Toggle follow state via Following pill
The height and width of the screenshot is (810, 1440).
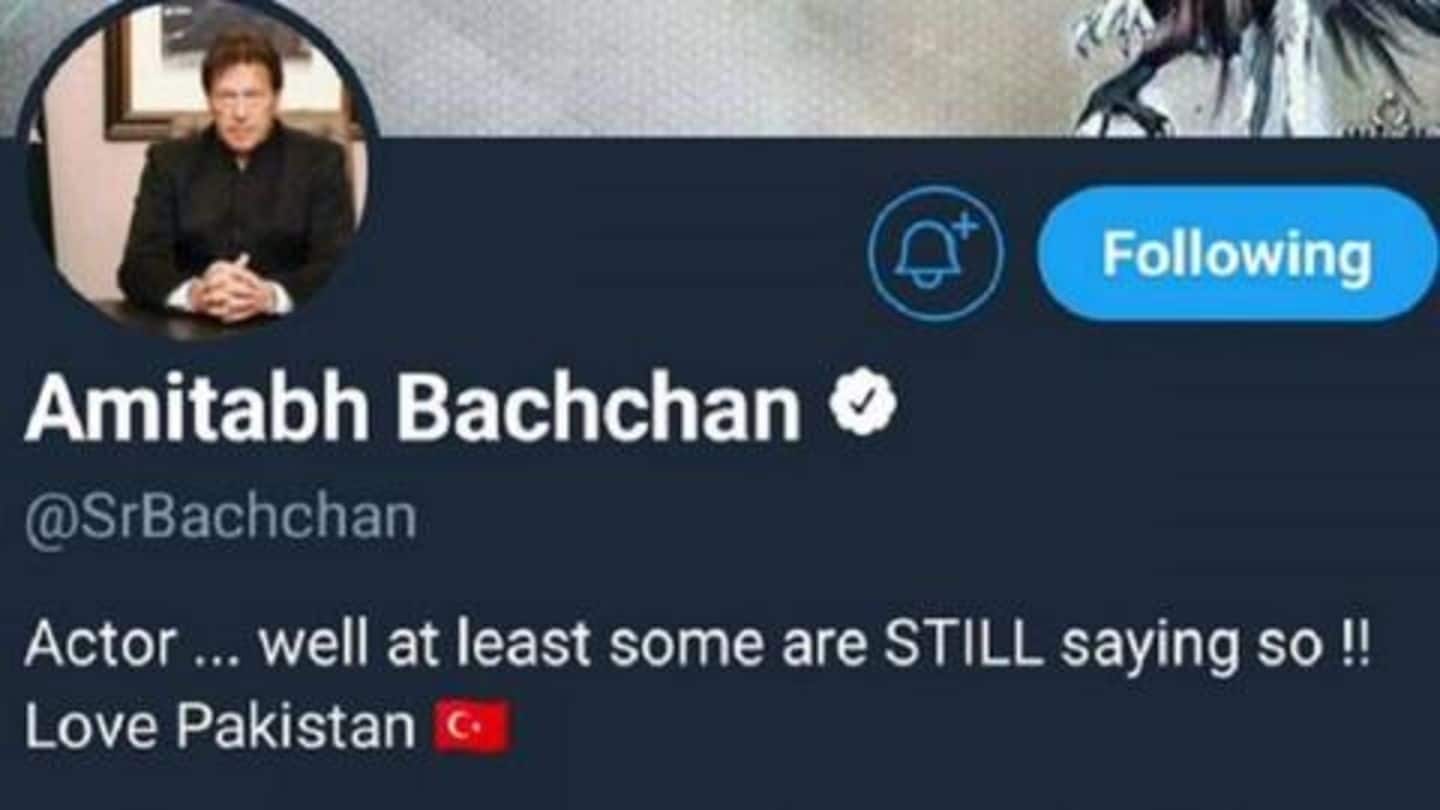coord(1237,253)
